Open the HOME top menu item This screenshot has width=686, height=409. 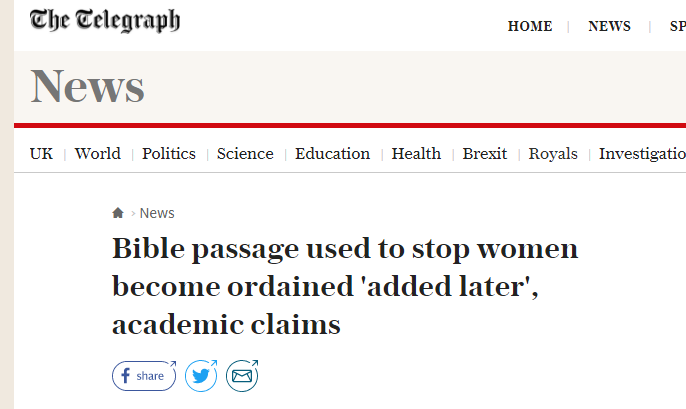coord(530,26)
